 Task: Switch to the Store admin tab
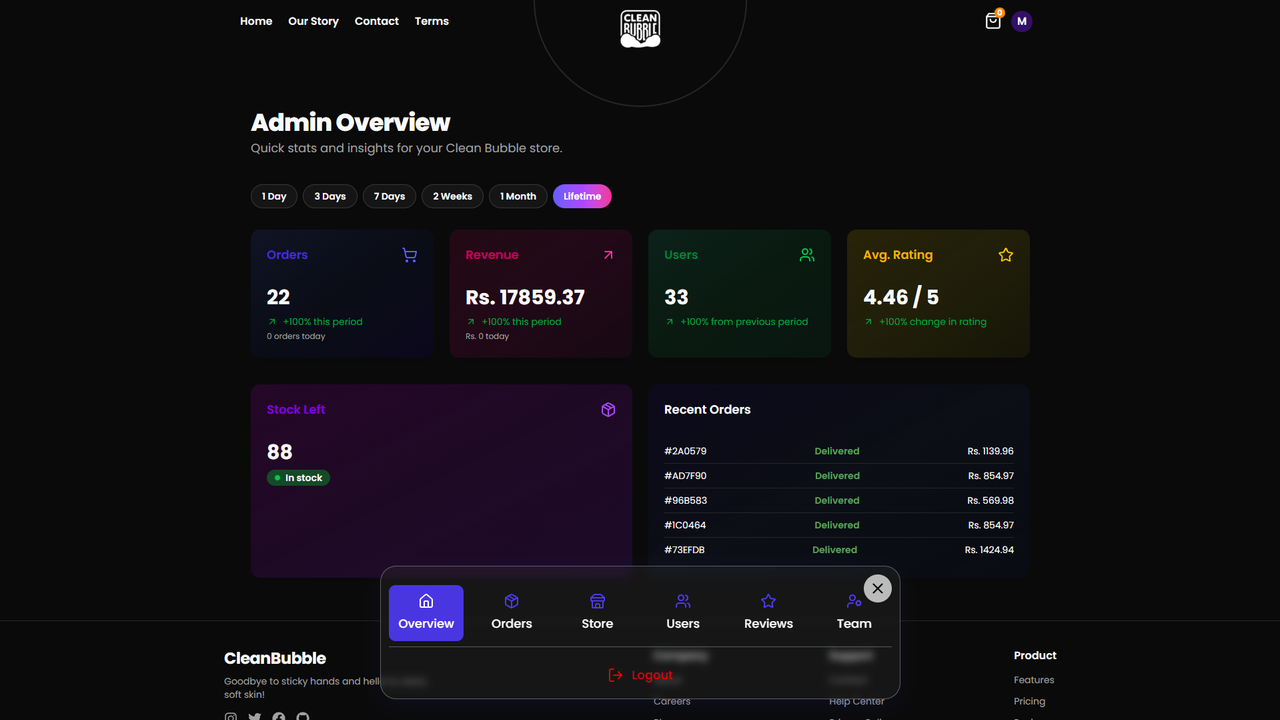pyautogui.click(x=597, y=613)
